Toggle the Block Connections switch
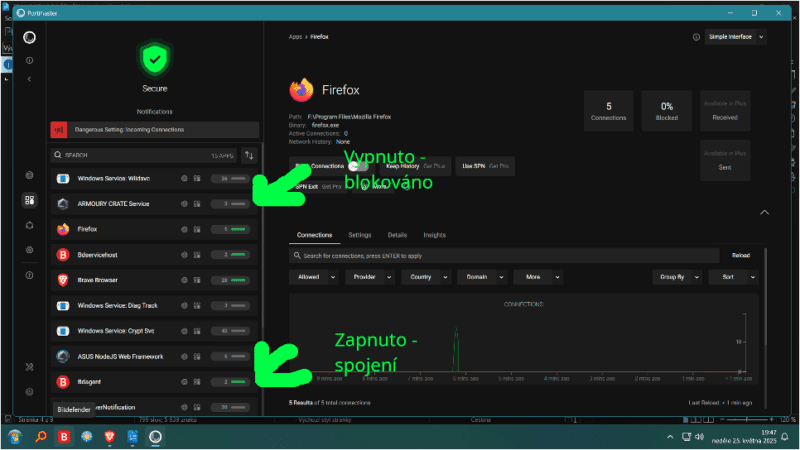 (357, 166)
